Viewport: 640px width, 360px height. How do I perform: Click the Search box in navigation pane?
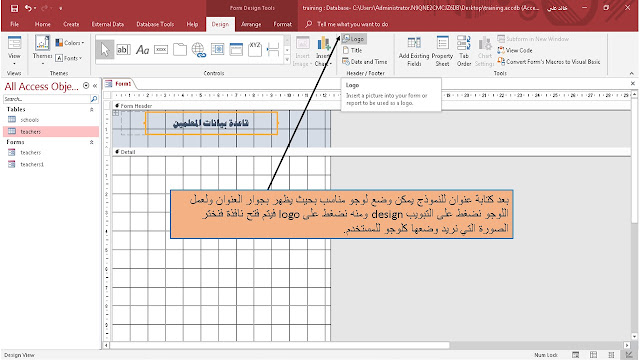[x=47, y=99]
